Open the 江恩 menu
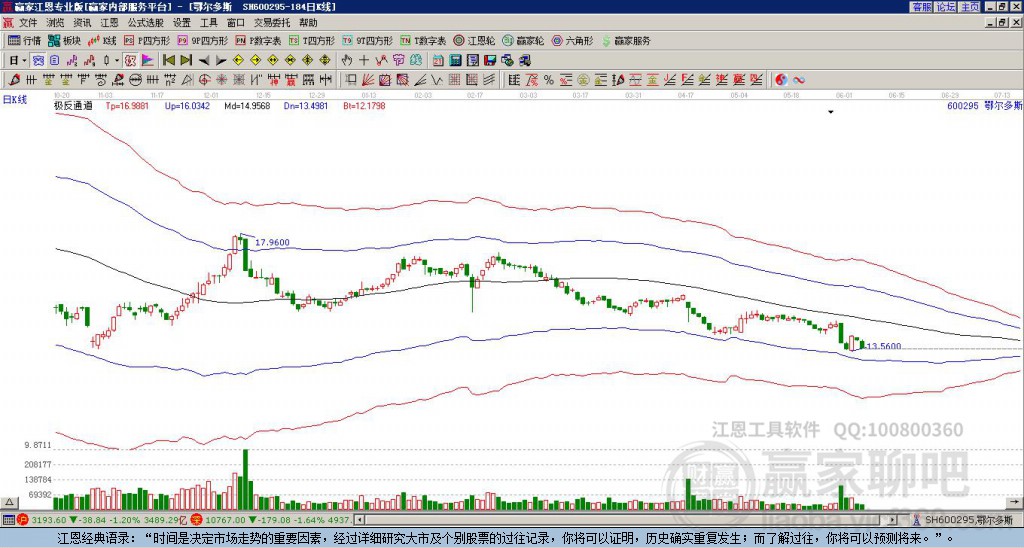The image size is (1024, 548). click(109, 22)
